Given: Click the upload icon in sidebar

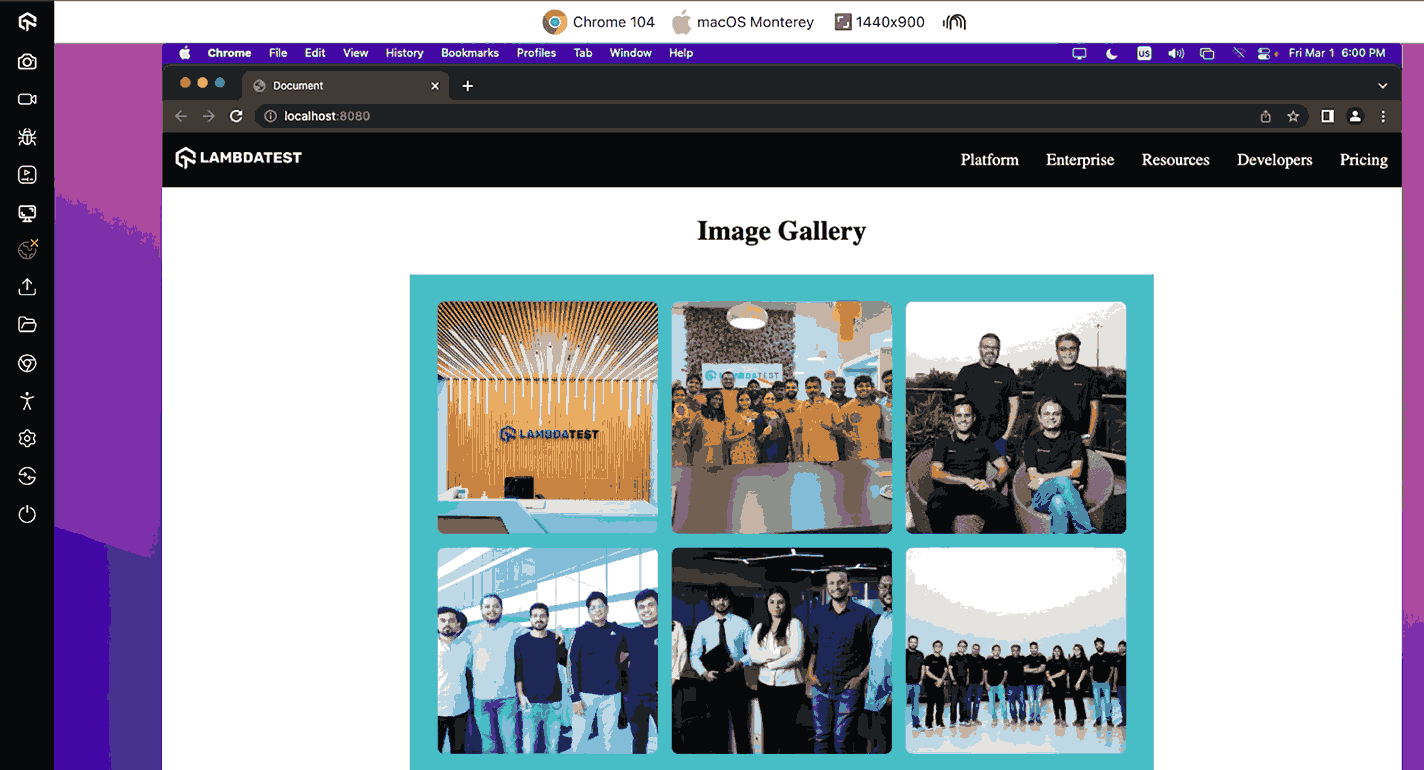Looking at the screenshot, I should click(27, 287).
